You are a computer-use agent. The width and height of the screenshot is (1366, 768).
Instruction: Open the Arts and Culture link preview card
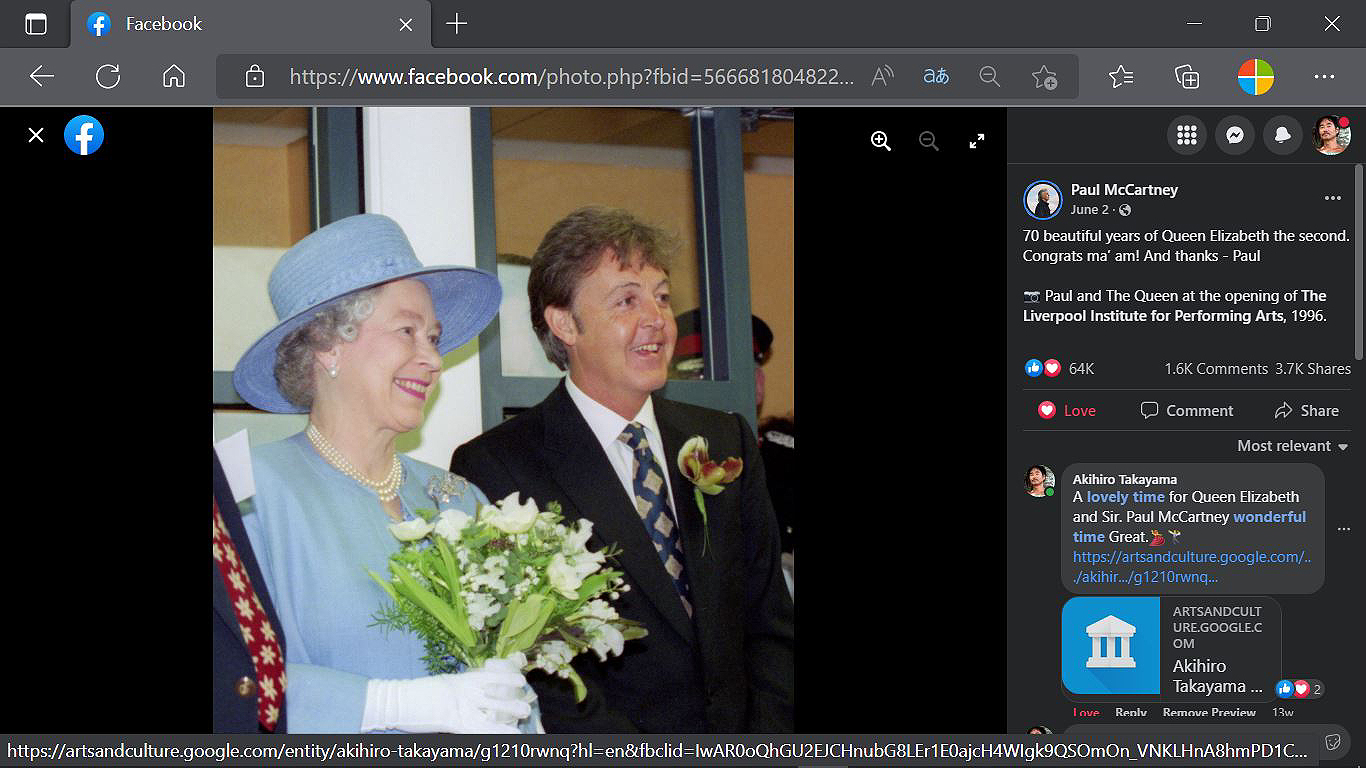click(x=1171, y=646)
